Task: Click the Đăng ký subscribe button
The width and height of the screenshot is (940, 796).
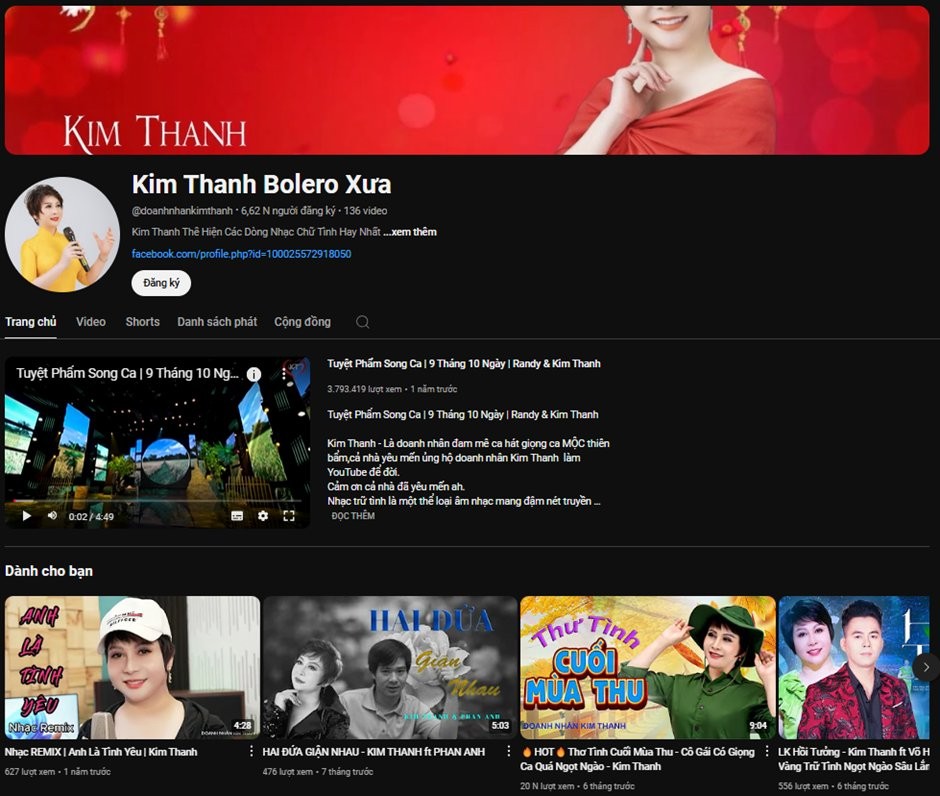Action: 161,283
